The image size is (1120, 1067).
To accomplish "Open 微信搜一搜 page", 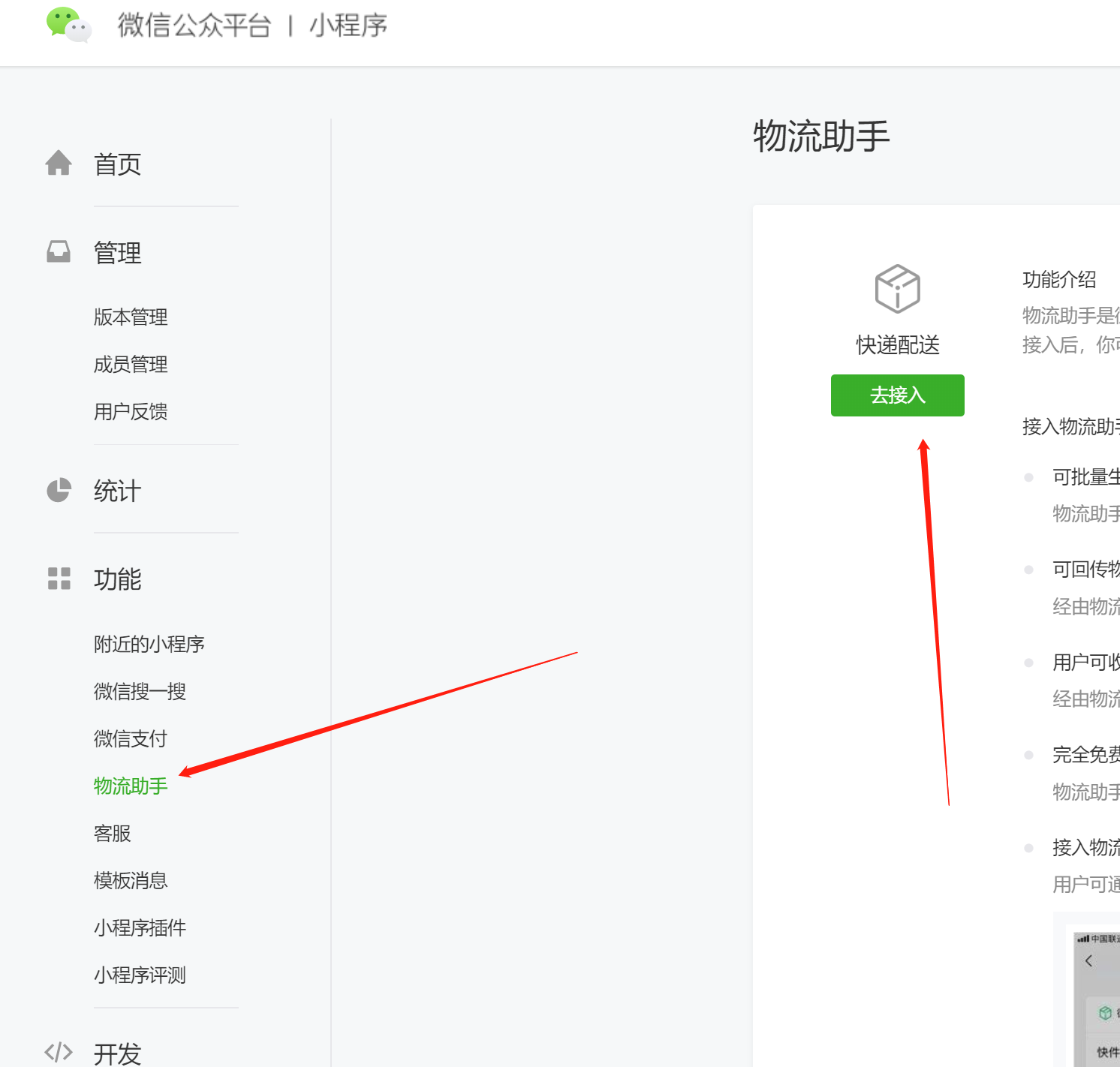I will point(140,691).
